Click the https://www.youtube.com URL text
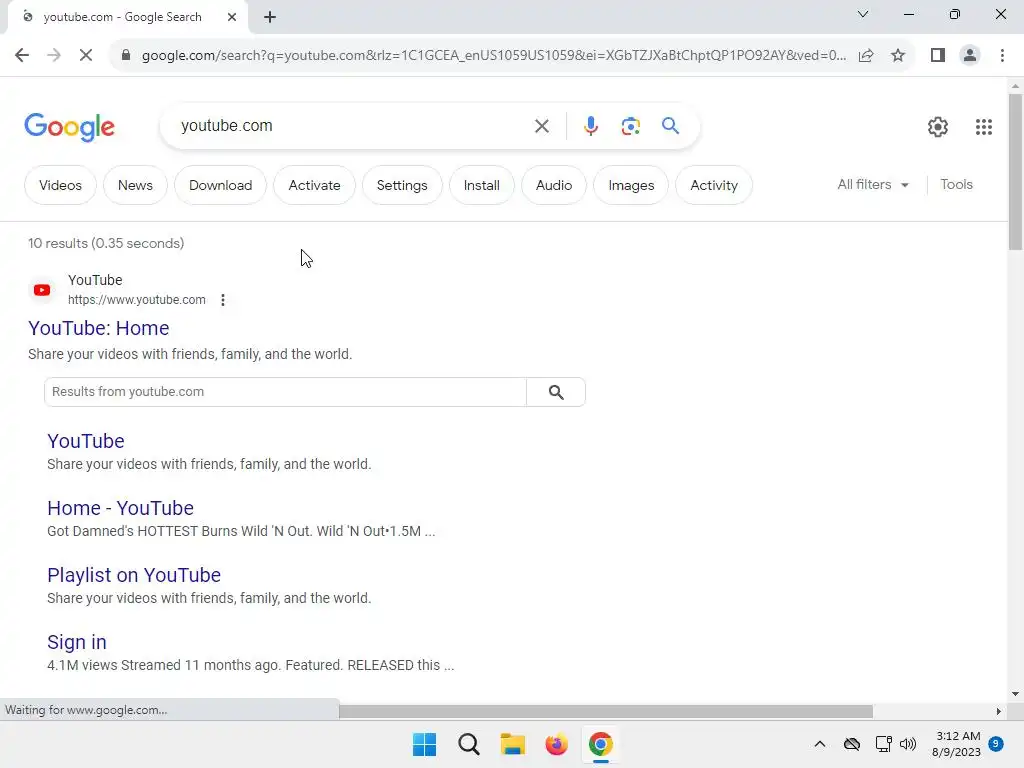1024x768 pixels. click(x=136, y=300)
